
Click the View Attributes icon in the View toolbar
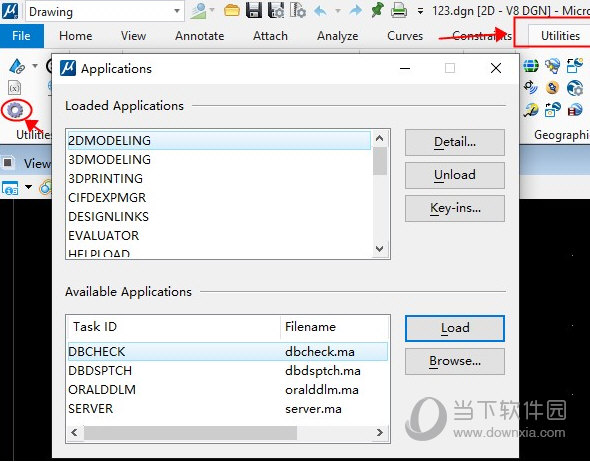point(10,188)
